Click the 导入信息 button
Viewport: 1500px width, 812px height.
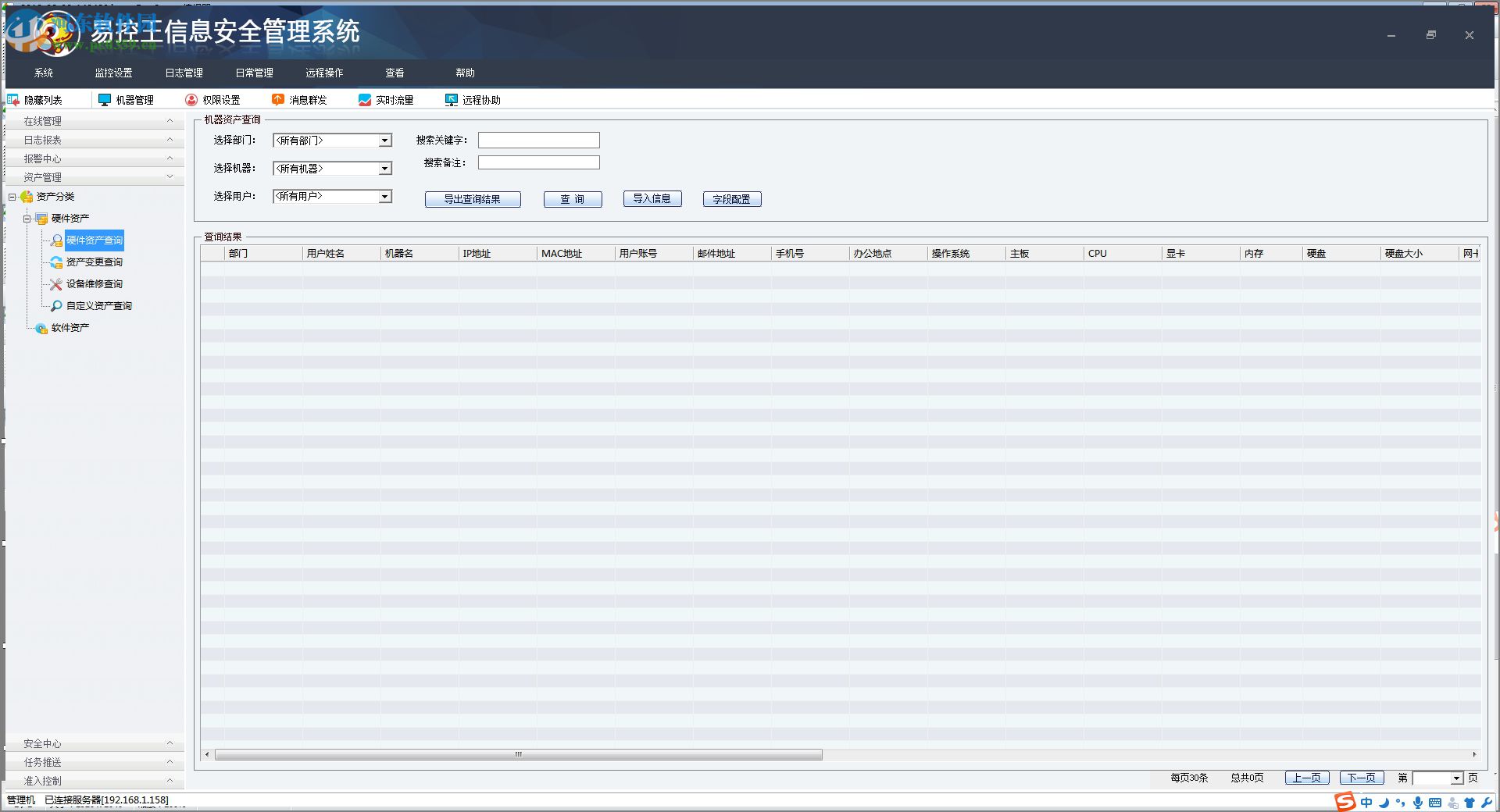pyautogui.click(x=652, y=199)
